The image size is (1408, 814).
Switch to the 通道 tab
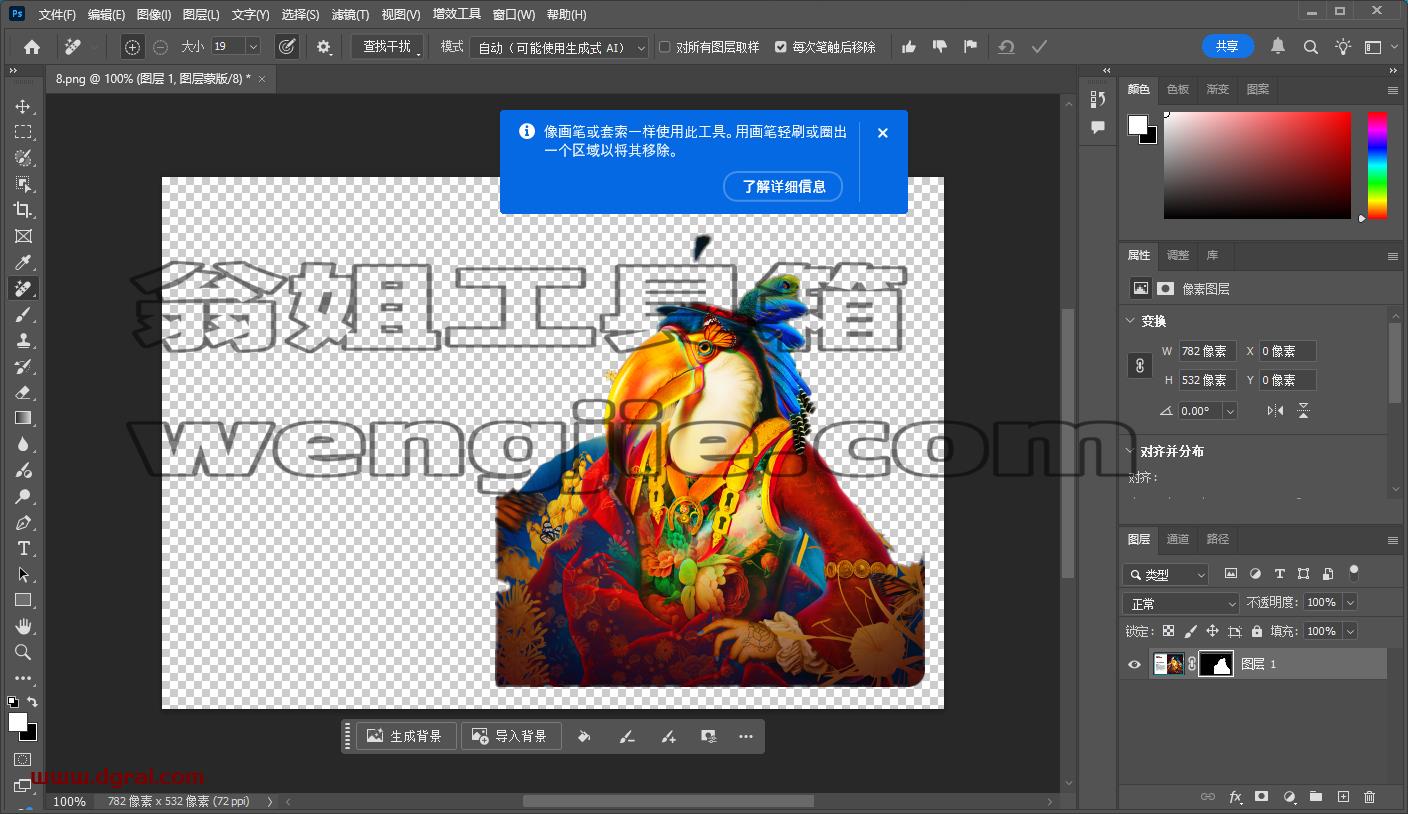pos(1178,539)
